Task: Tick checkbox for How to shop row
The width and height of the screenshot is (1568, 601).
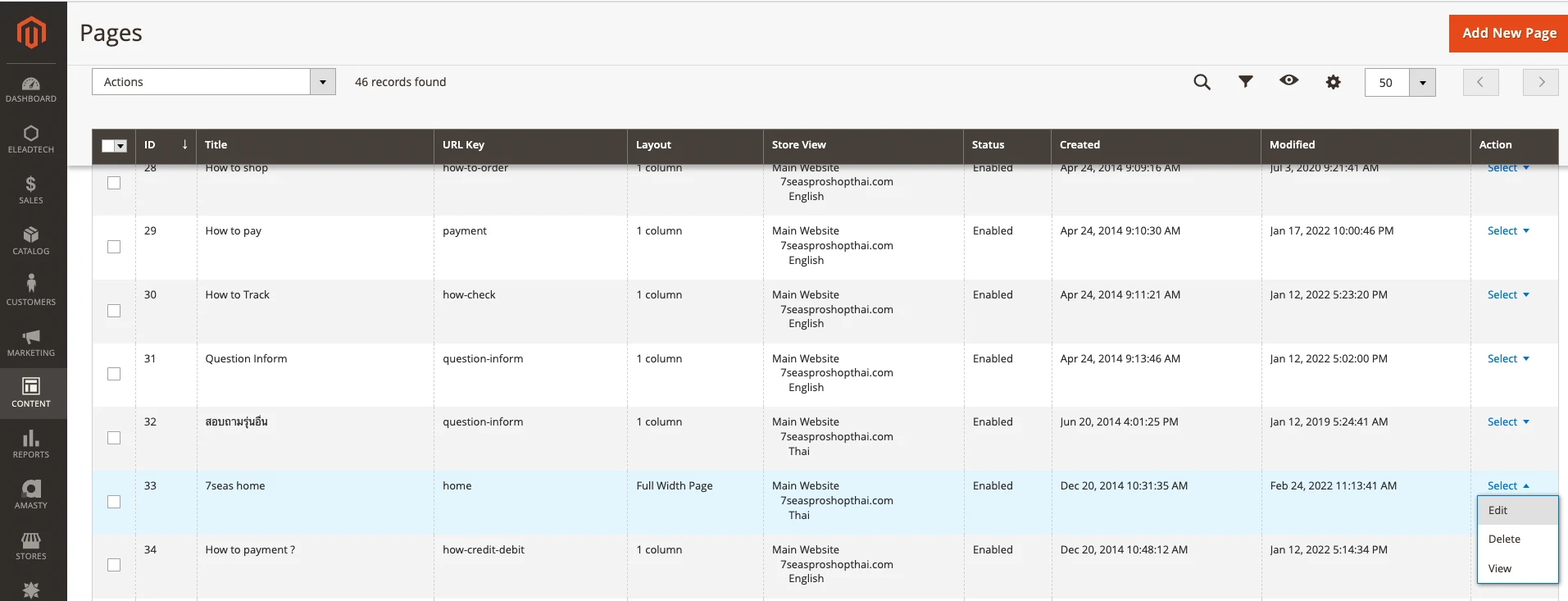Action: coord(114,183)
